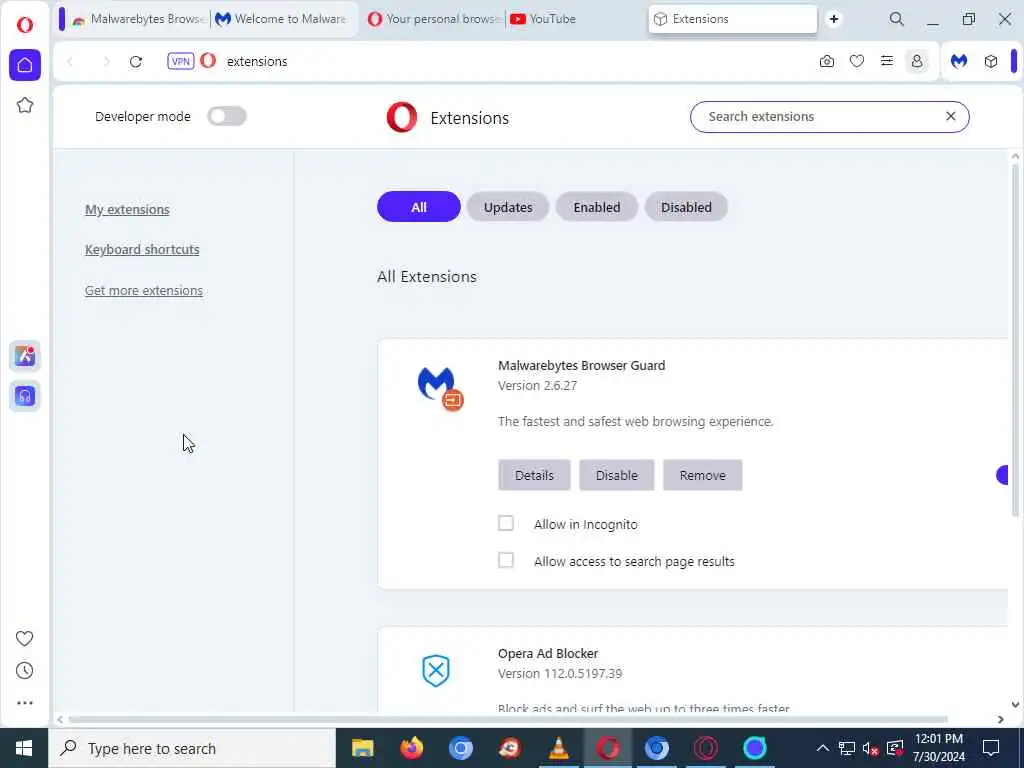Screen dimensions: 1024x768
Task: Open the Aria AI sidebar icon
Action: pyautogui.click(x=25, y=356)
